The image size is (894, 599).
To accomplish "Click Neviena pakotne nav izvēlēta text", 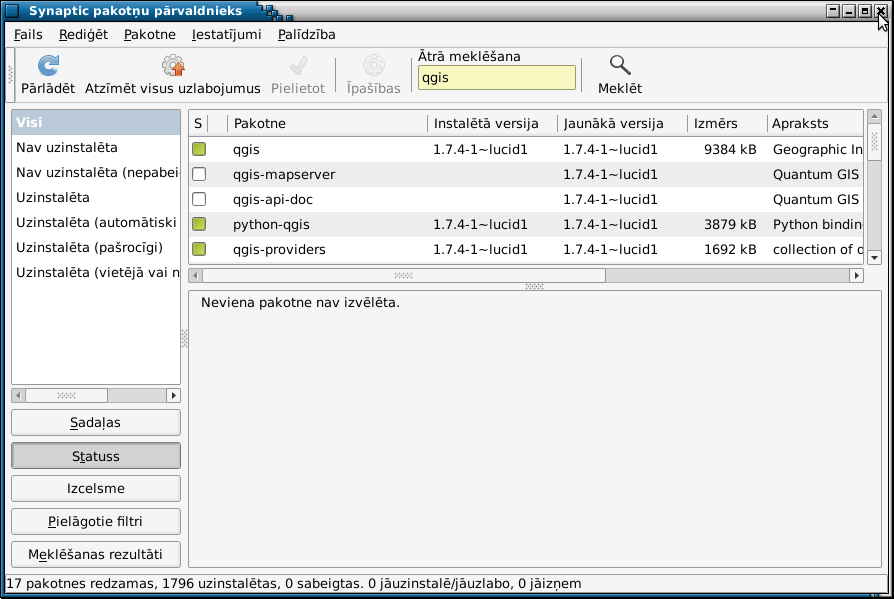I will pos(300,303).
